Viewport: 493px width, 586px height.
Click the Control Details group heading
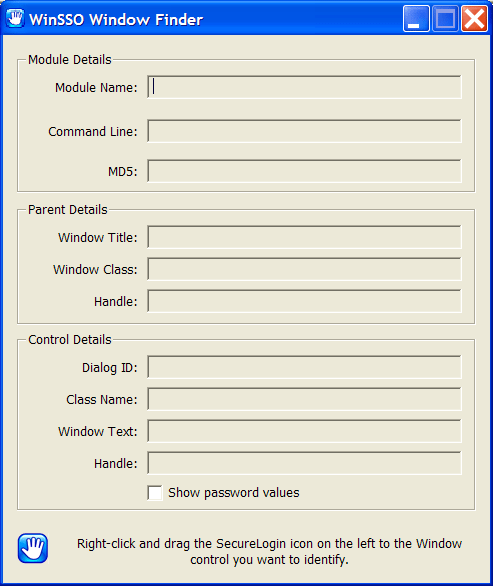(x=70, y=339)
